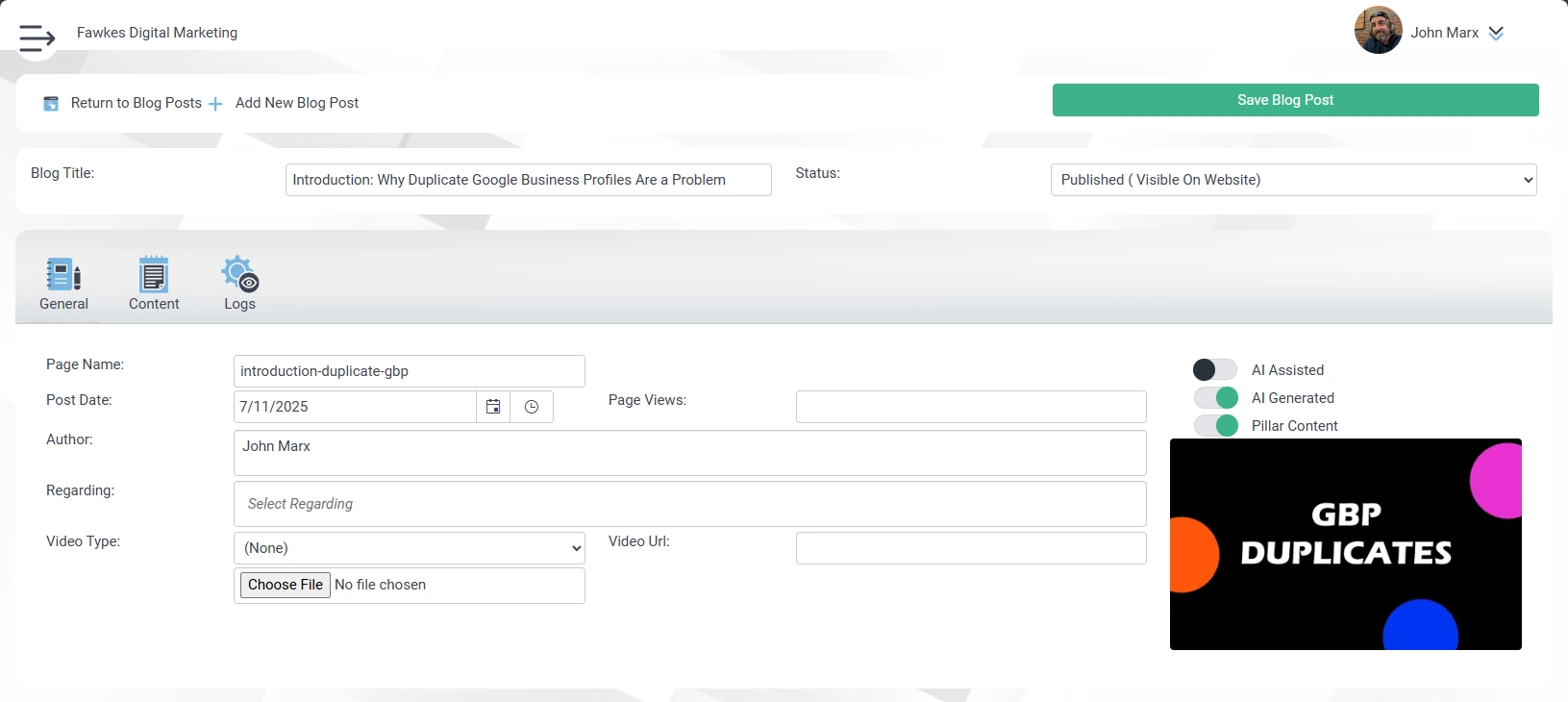This screenshot has height=702, width=1568.
Task: Switch to the Content tab
Action: click(154, 284)
